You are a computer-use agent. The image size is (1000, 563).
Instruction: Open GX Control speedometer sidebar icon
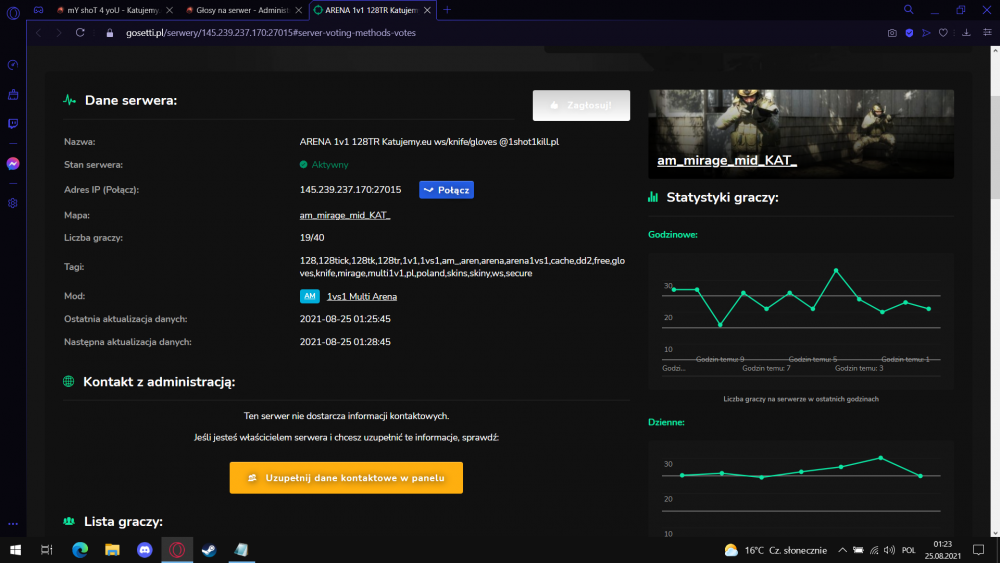point(13,65)
